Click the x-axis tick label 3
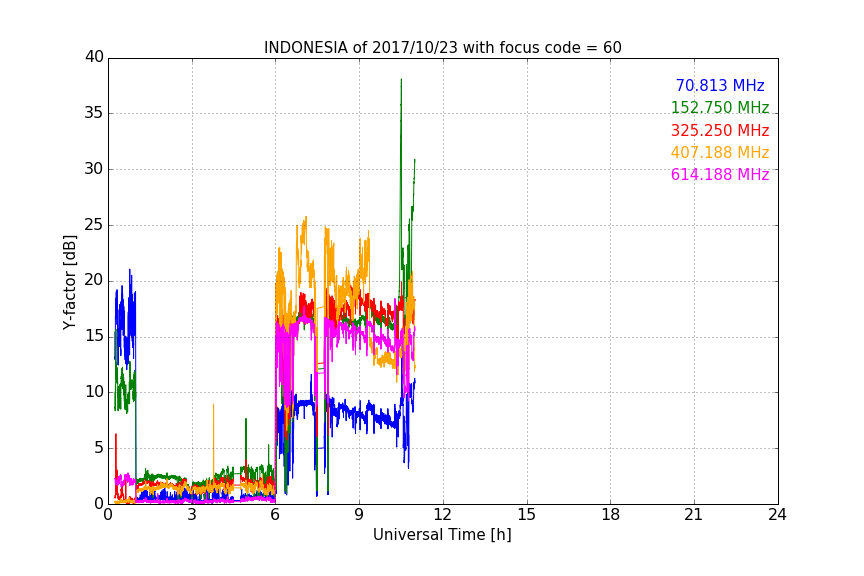The height and width of the screenshot is (576, 864). coord(192,515)
